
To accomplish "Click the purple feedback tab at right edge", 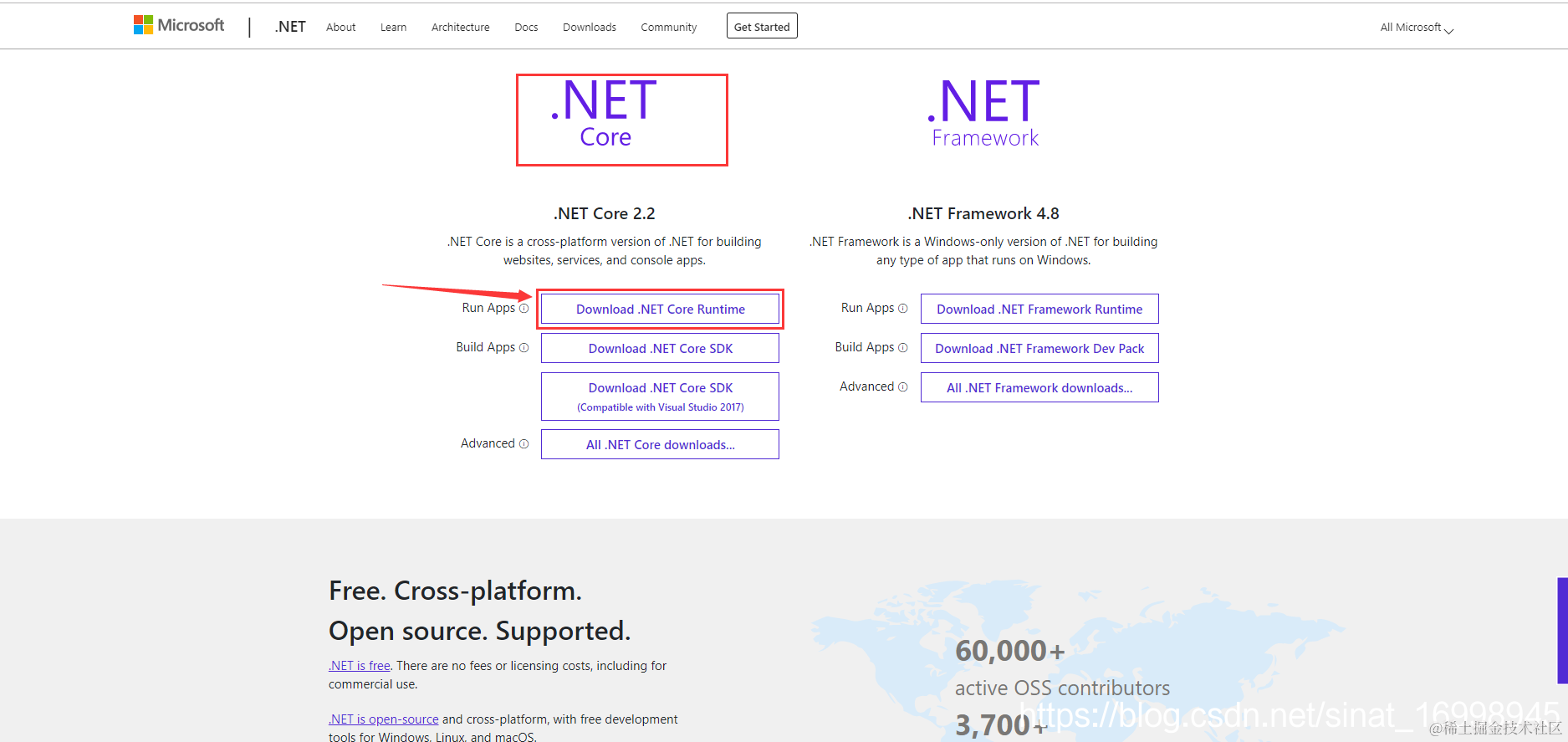I will (x=1562, y=630).
